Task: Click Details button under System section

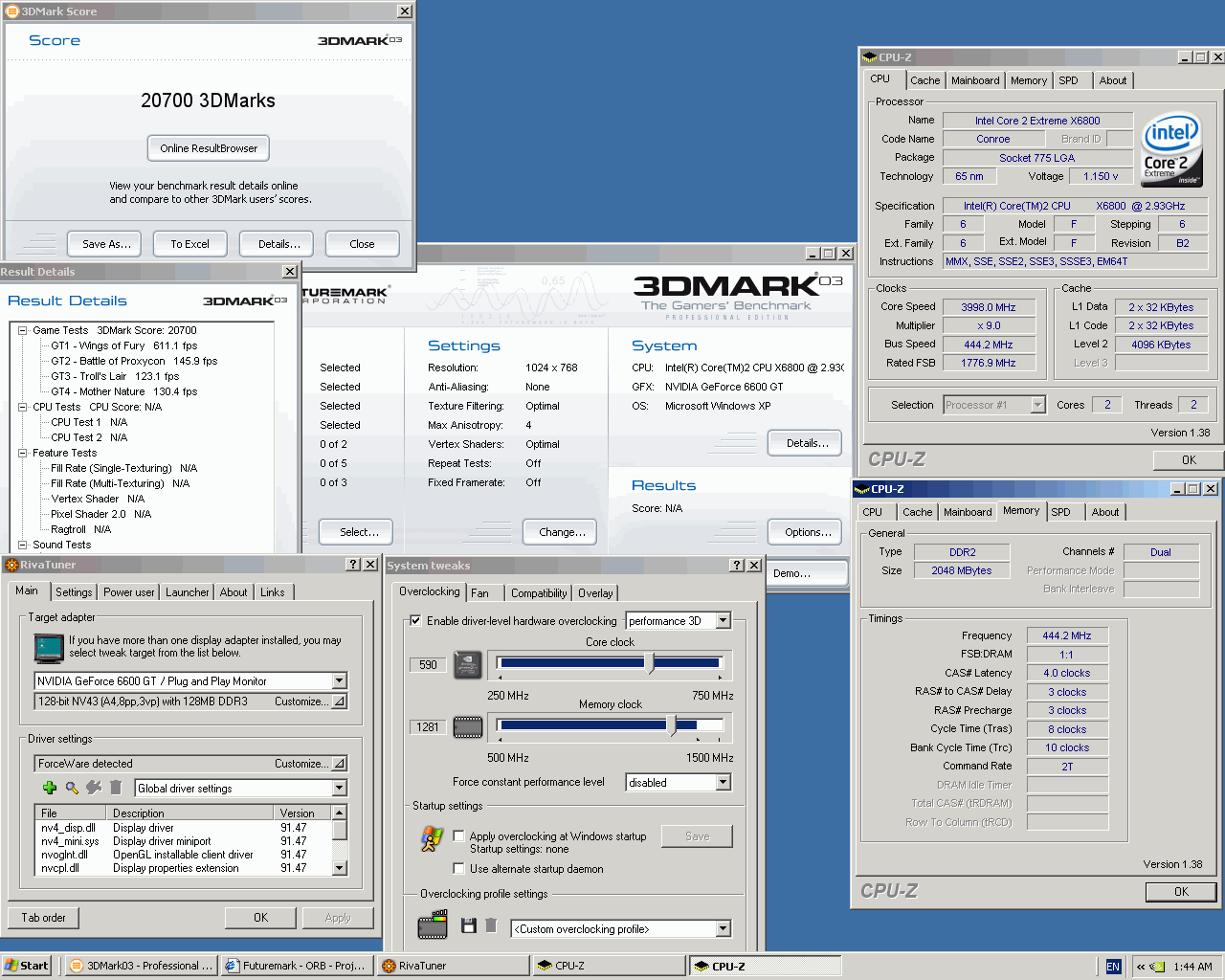Action: 806,443
